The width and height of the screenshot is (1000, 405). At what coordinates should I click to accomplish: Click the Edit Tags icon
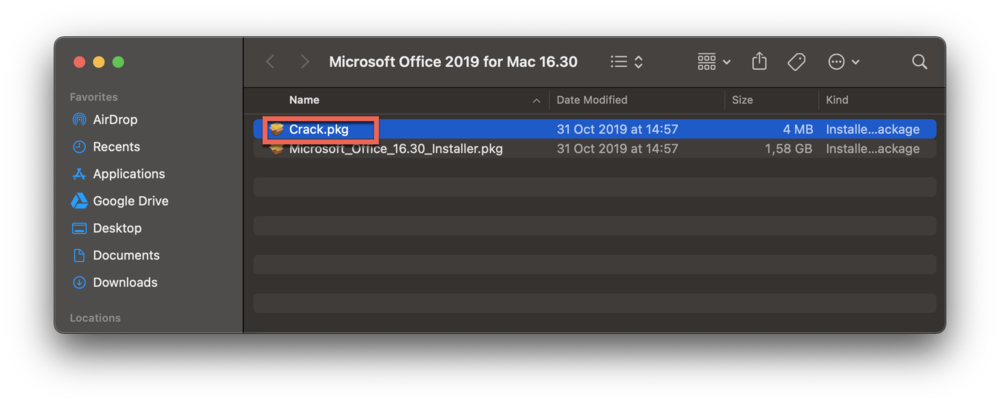coord(796,62)
